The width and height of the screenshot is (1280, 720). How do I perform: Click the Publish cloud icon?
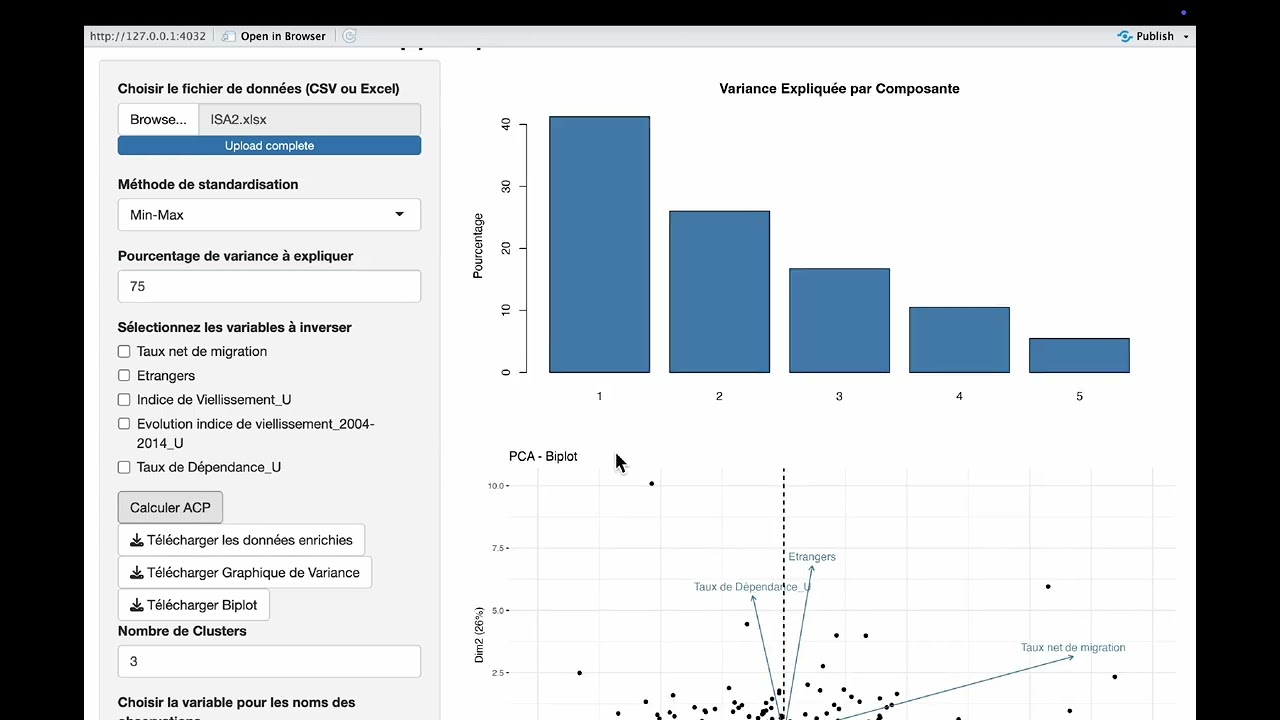[x=1125, y=36]
